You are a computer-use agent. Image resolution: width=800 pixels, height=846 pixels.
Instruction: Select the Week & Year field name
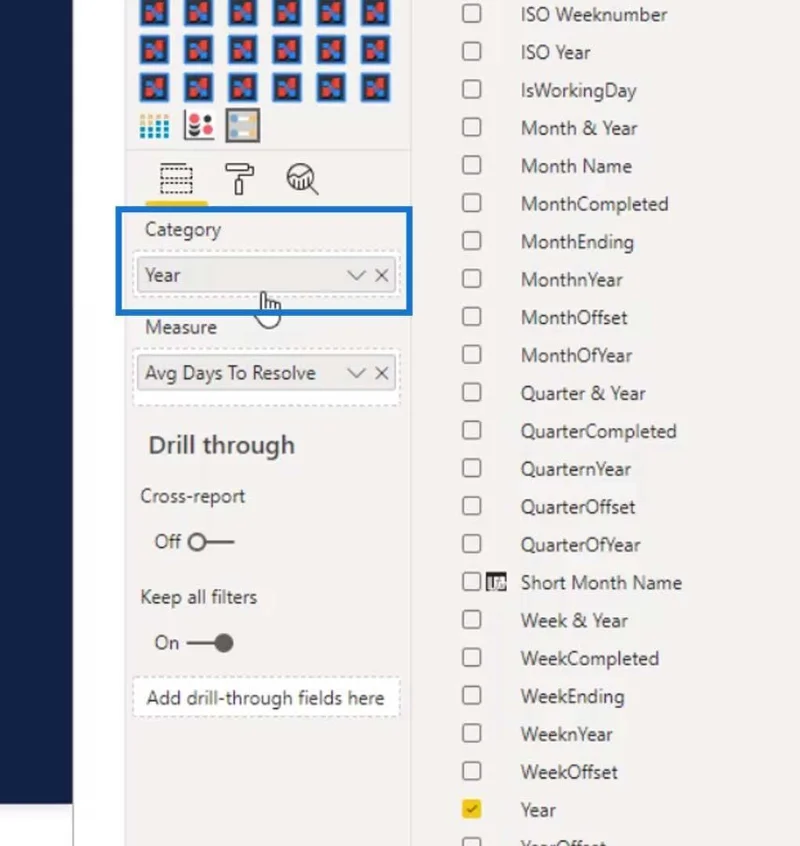574,620
